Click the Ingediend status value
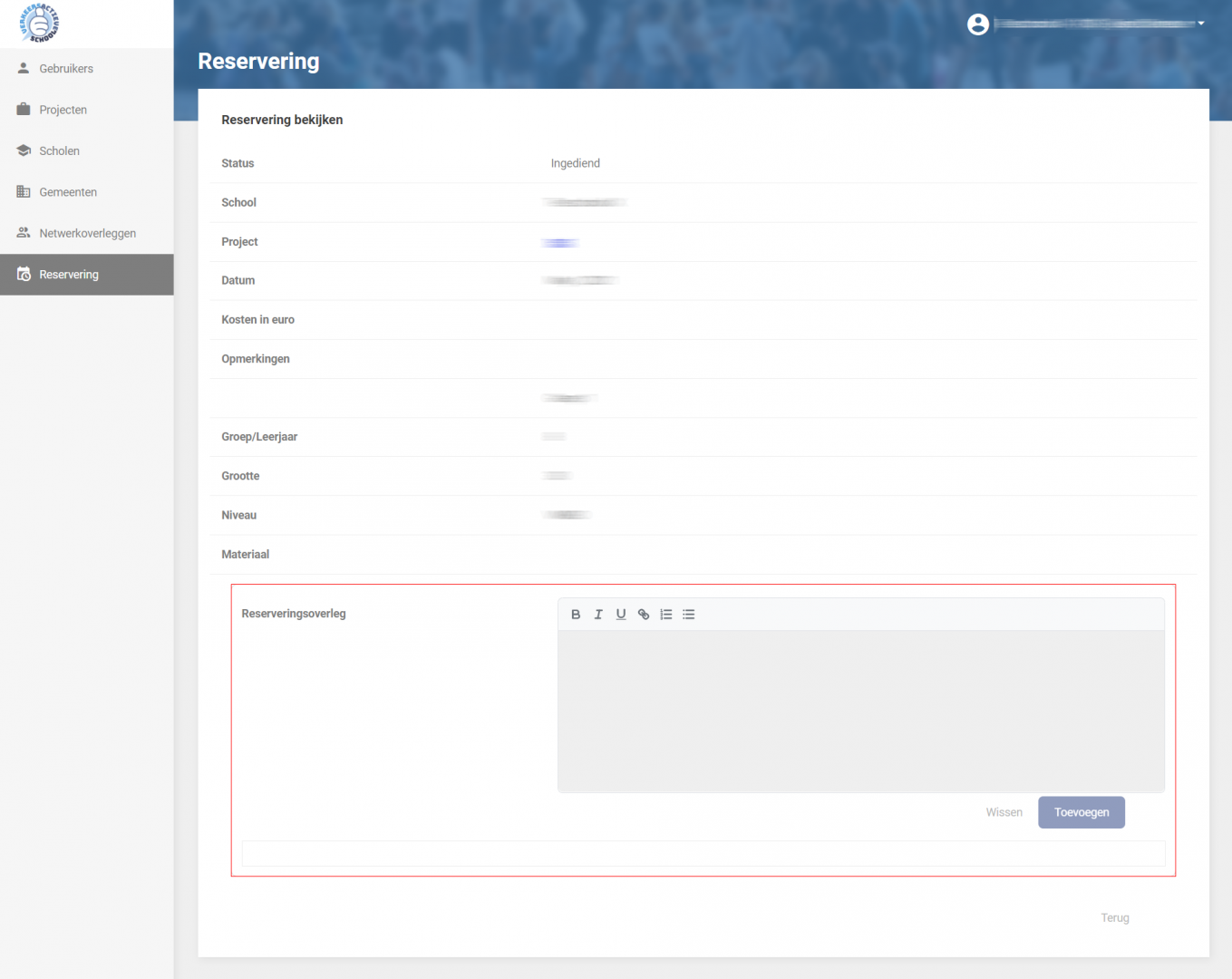This screenshot has width=1232, height=979. 576,163
